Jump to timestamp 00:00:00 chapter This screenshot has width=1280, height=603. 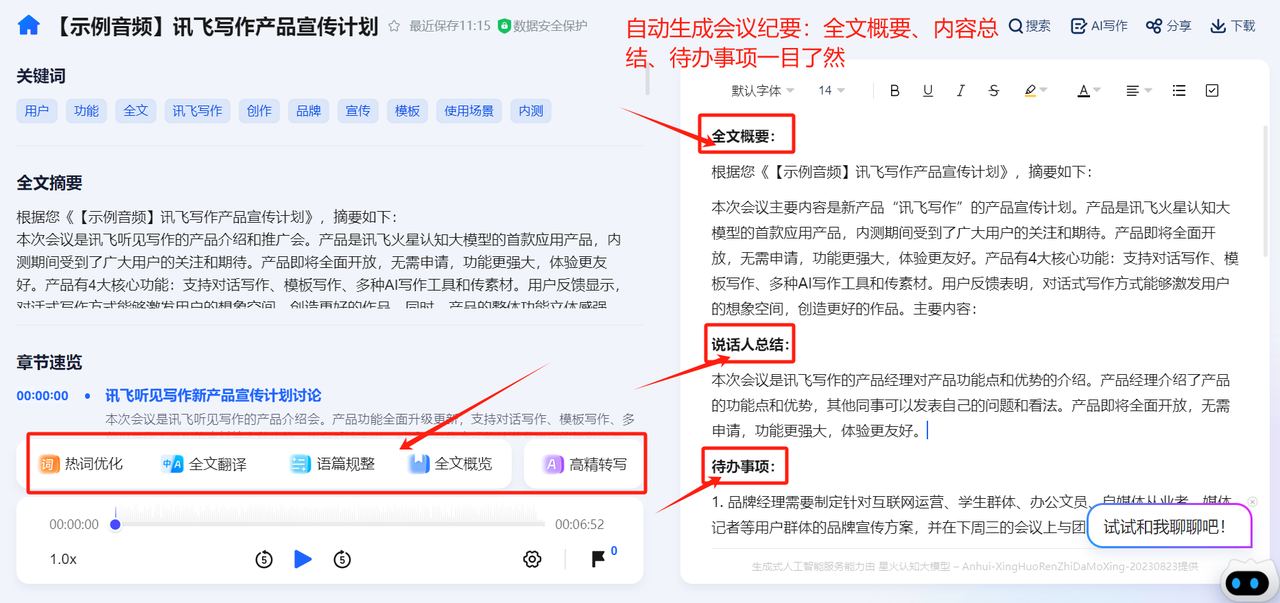pyautogui.click(x=42, y=396)
